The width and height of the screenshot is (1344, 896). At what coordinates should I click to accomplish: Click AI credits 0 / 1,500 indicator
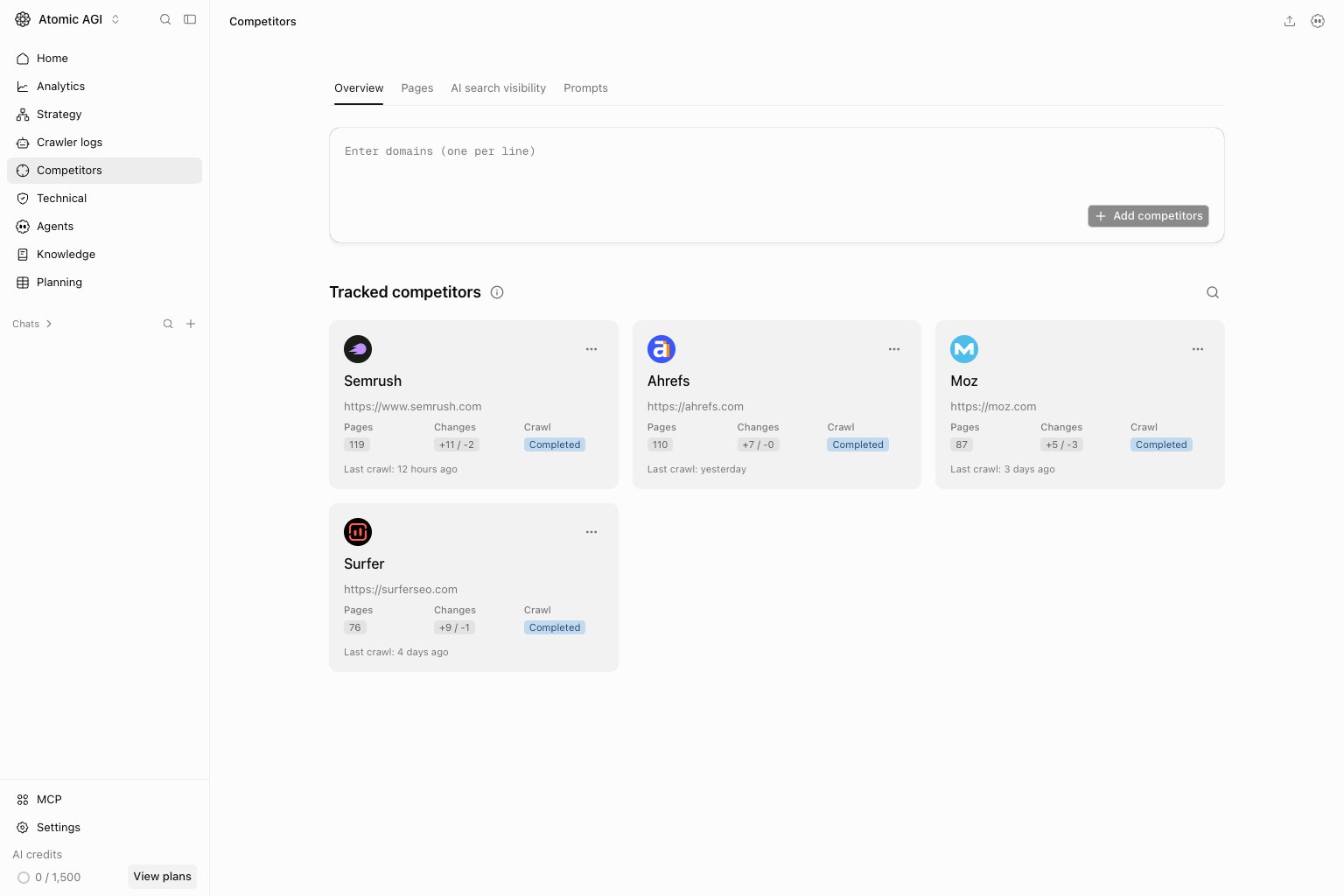pos(49,878)
